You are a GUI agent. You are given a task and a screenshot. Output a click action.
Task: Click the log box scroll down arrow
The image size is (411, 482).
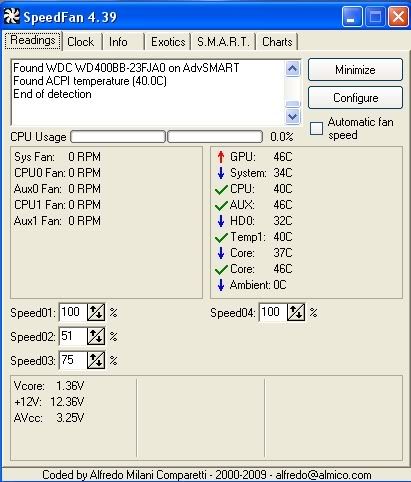pyautogui.click(x=292, y=116)
